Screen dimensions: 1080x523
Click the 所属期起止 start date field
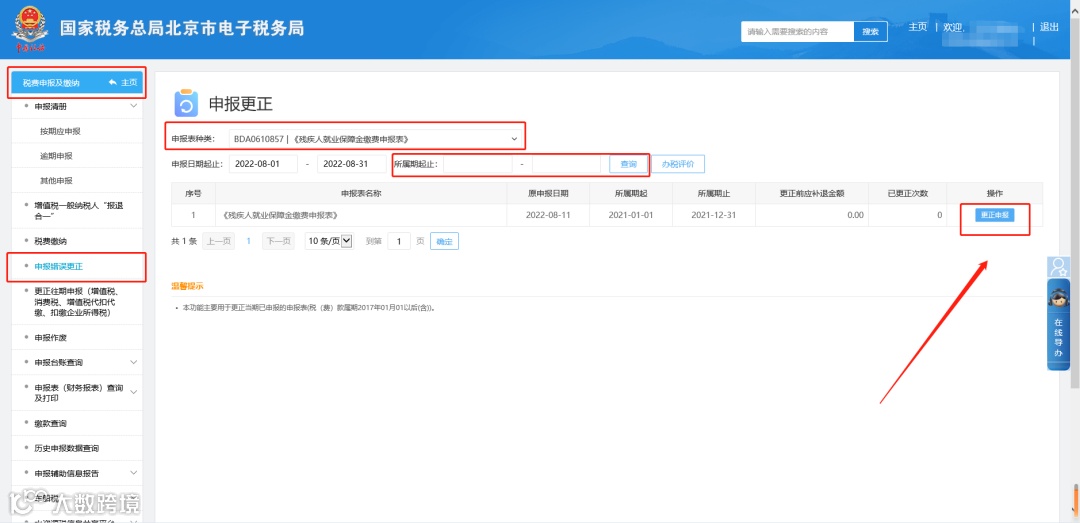(x=478, y=164)
